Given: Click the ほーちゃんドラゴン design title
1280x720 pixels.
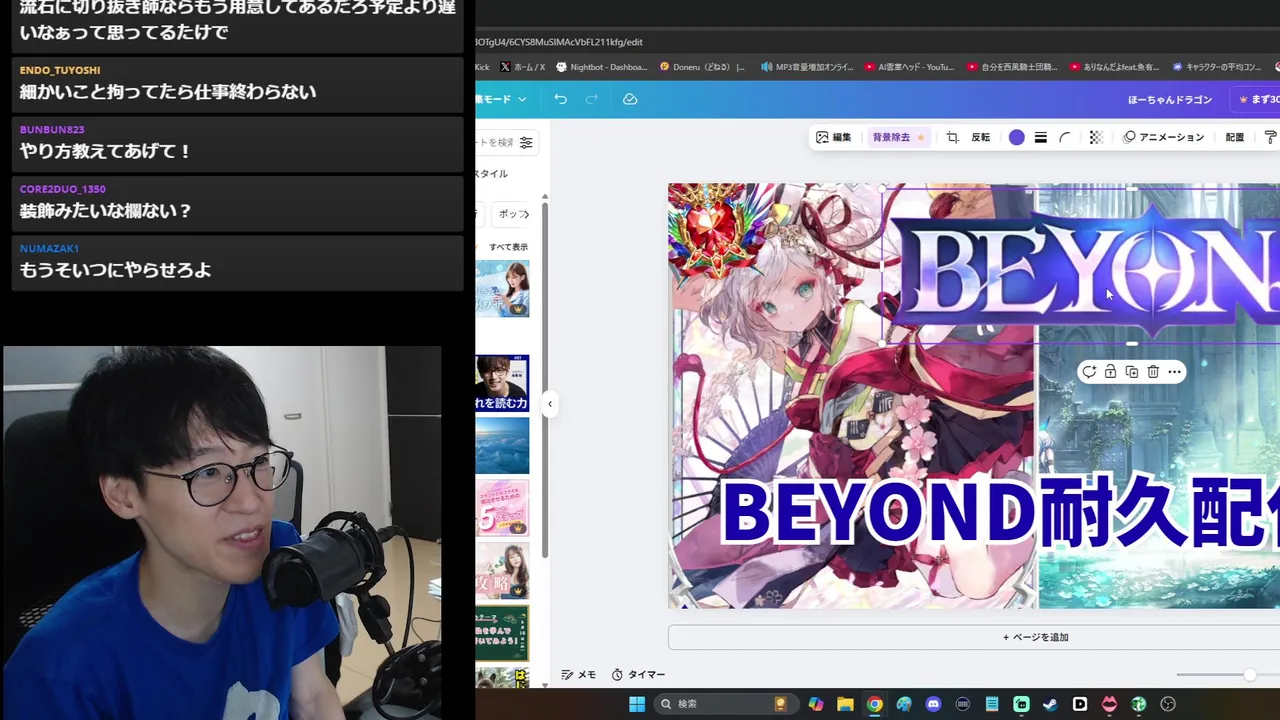Looking at the screenshot, I should pyautogui.click(x=1169, y=99).
